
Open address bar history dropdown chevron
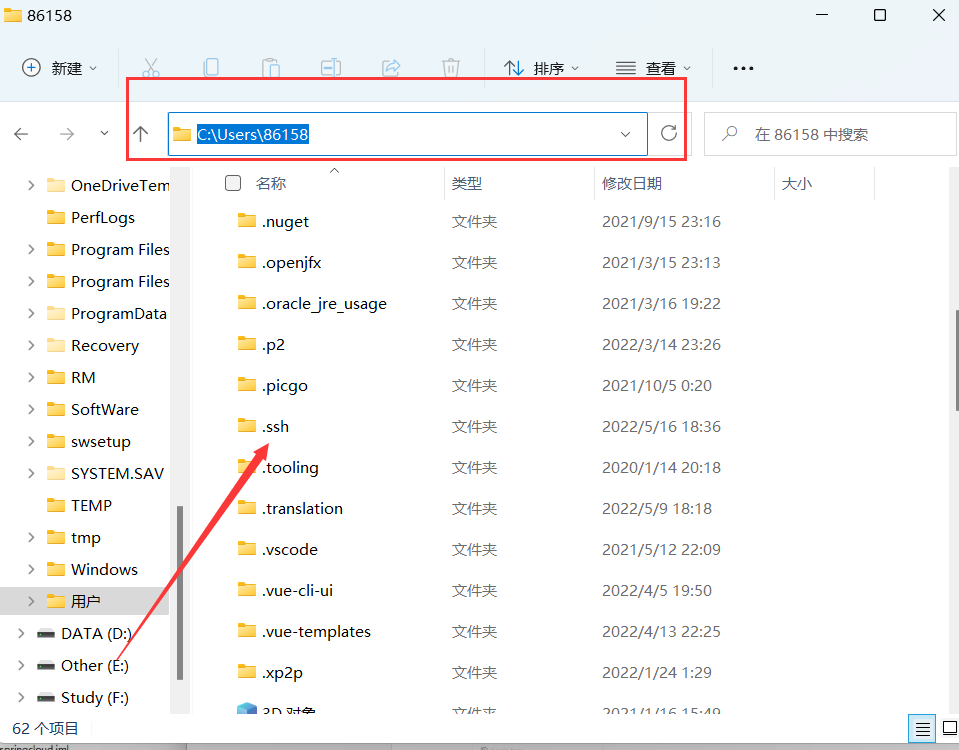coord(625,134)
